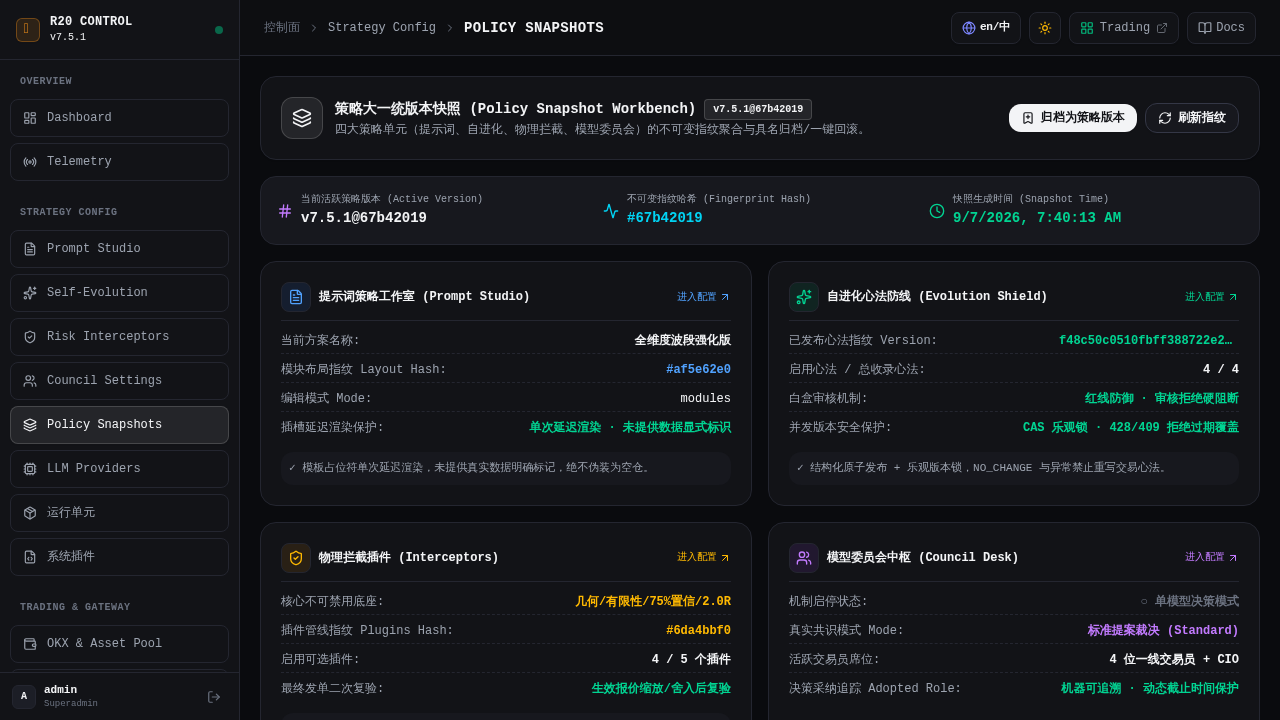The image size is (1280, 720).
Task: Click the 系统插件 file icon
Action: (x=30, y=557)
